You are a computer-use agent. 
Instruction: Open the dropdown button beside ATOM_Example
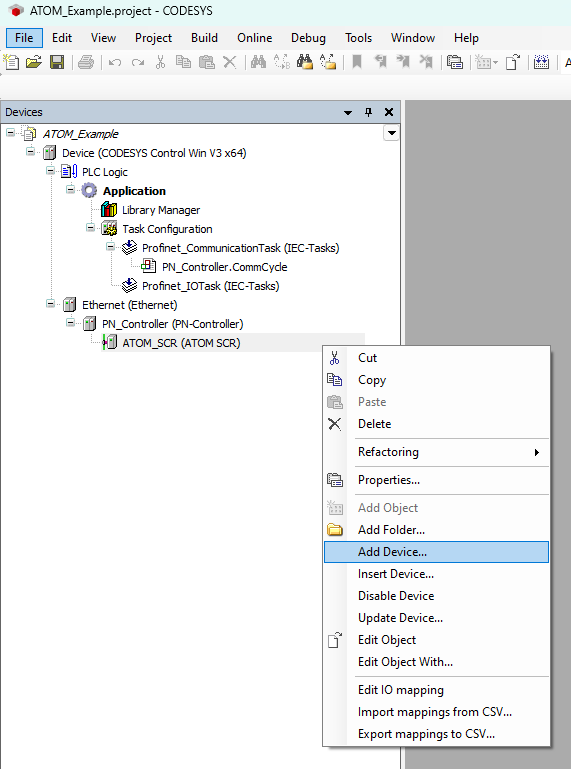[x=391, y=133]
